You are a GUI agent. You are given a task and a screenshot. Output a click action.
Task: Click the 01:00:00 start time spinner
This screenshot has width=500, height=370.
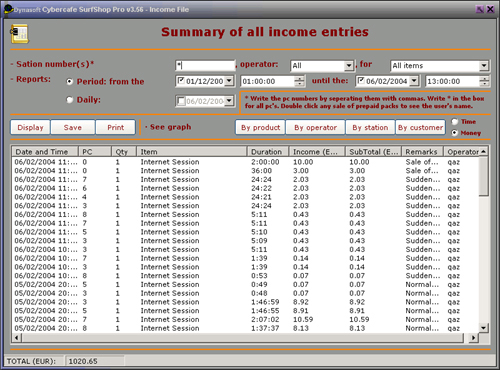coord(299,81)
